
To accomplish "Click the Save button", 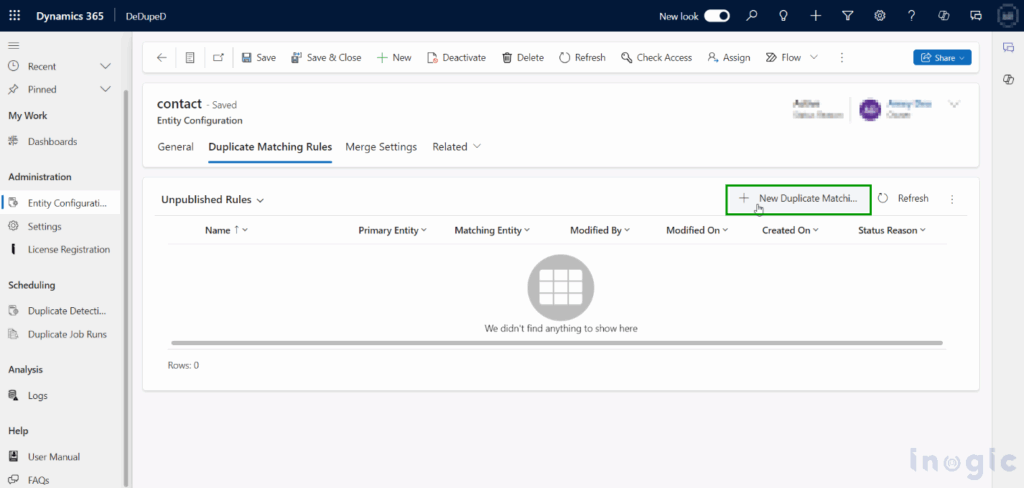I will pyautogui.click(x=259, y=57).
